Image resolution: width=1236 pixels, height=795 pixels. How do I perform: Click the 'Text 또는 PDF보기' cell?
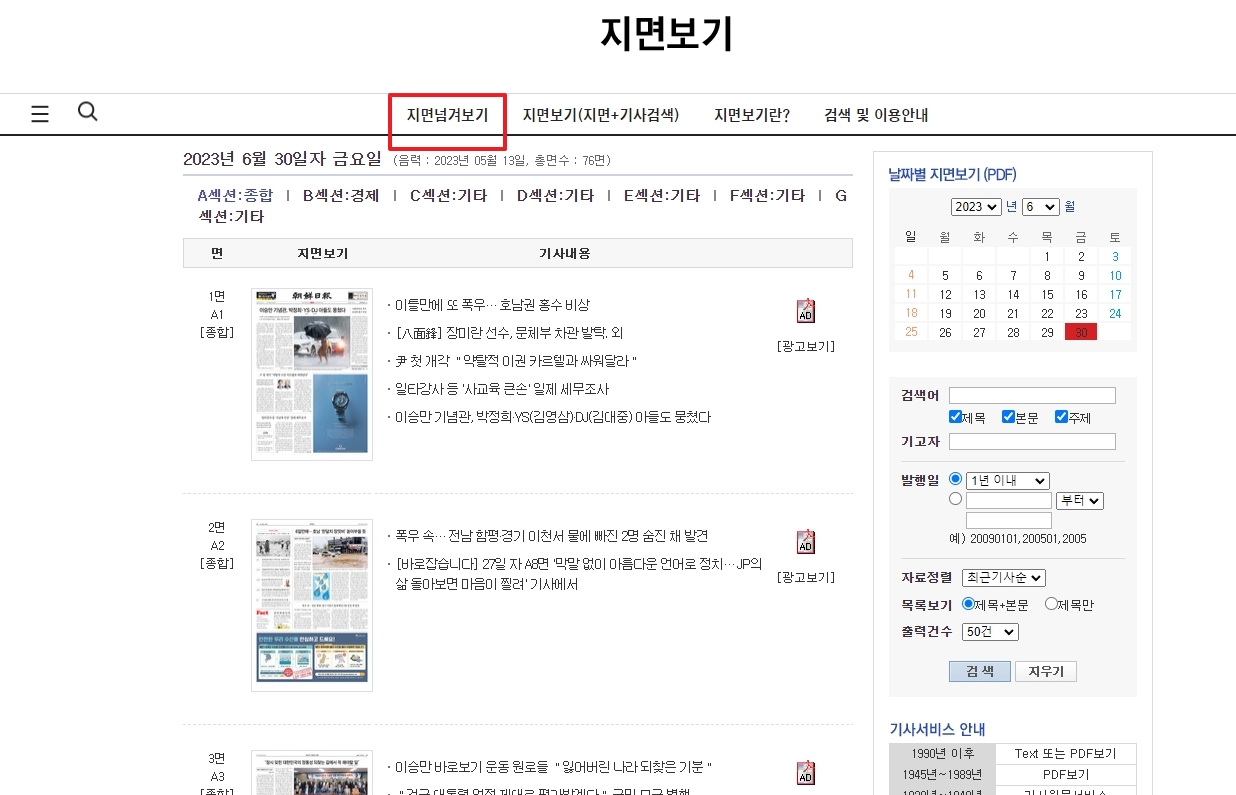pos(1066,754)
